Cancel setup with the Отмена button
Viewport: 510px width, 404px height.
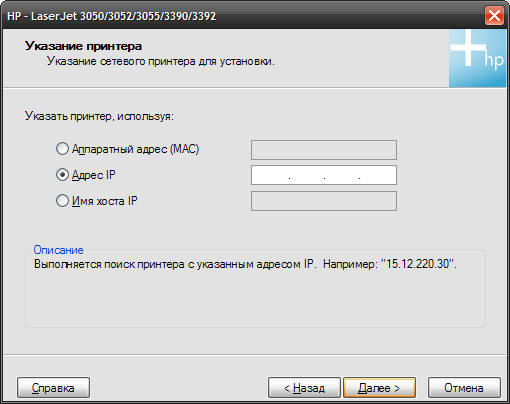[464, 388]
